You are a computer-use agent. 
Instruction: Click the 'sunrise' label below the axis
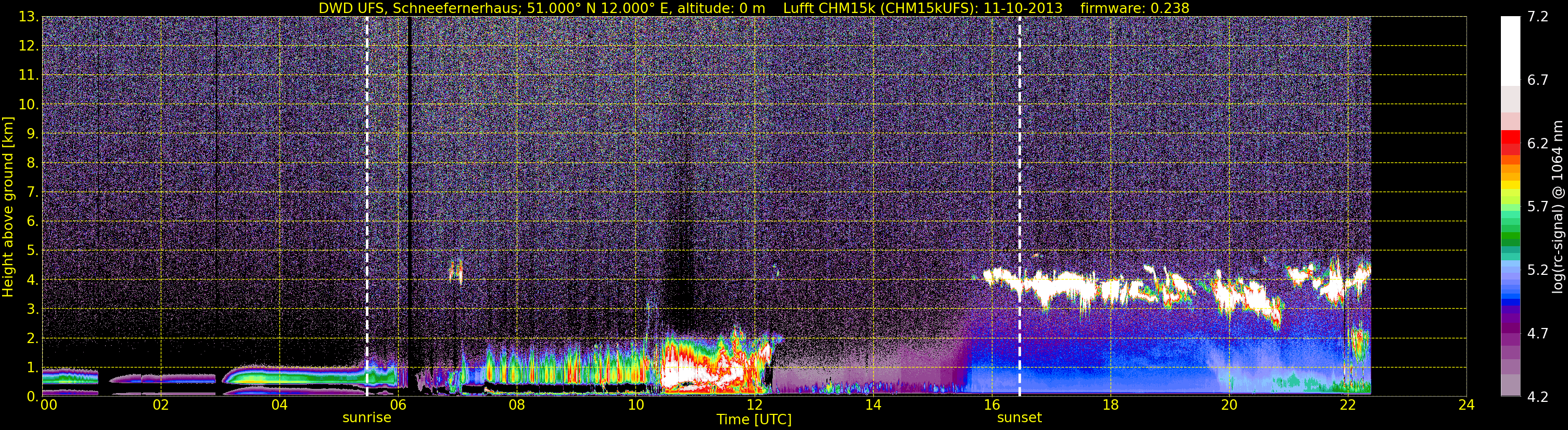pos(366,418)
